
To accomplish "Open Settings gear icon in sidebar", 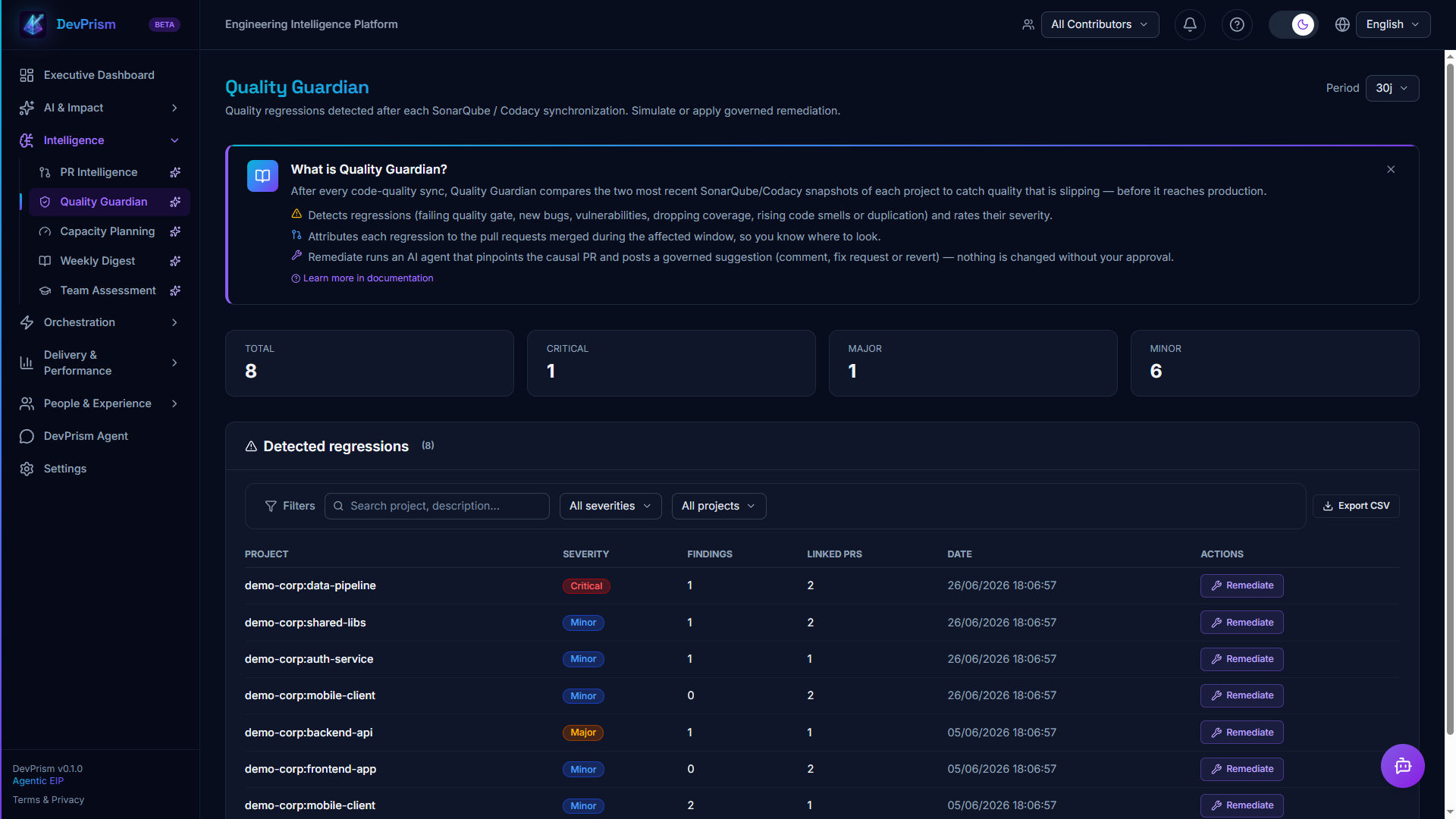I will [27, 469].
